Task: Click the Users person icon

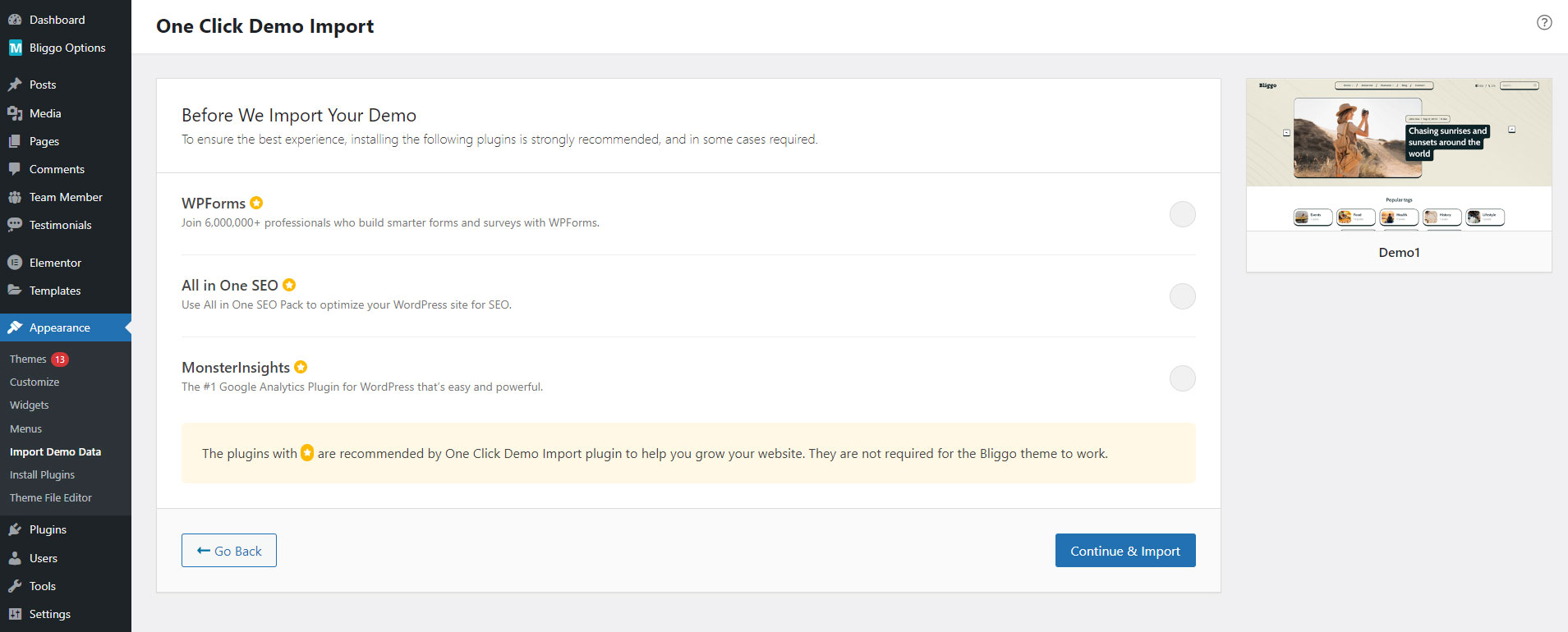Action: tap(15, 558)
